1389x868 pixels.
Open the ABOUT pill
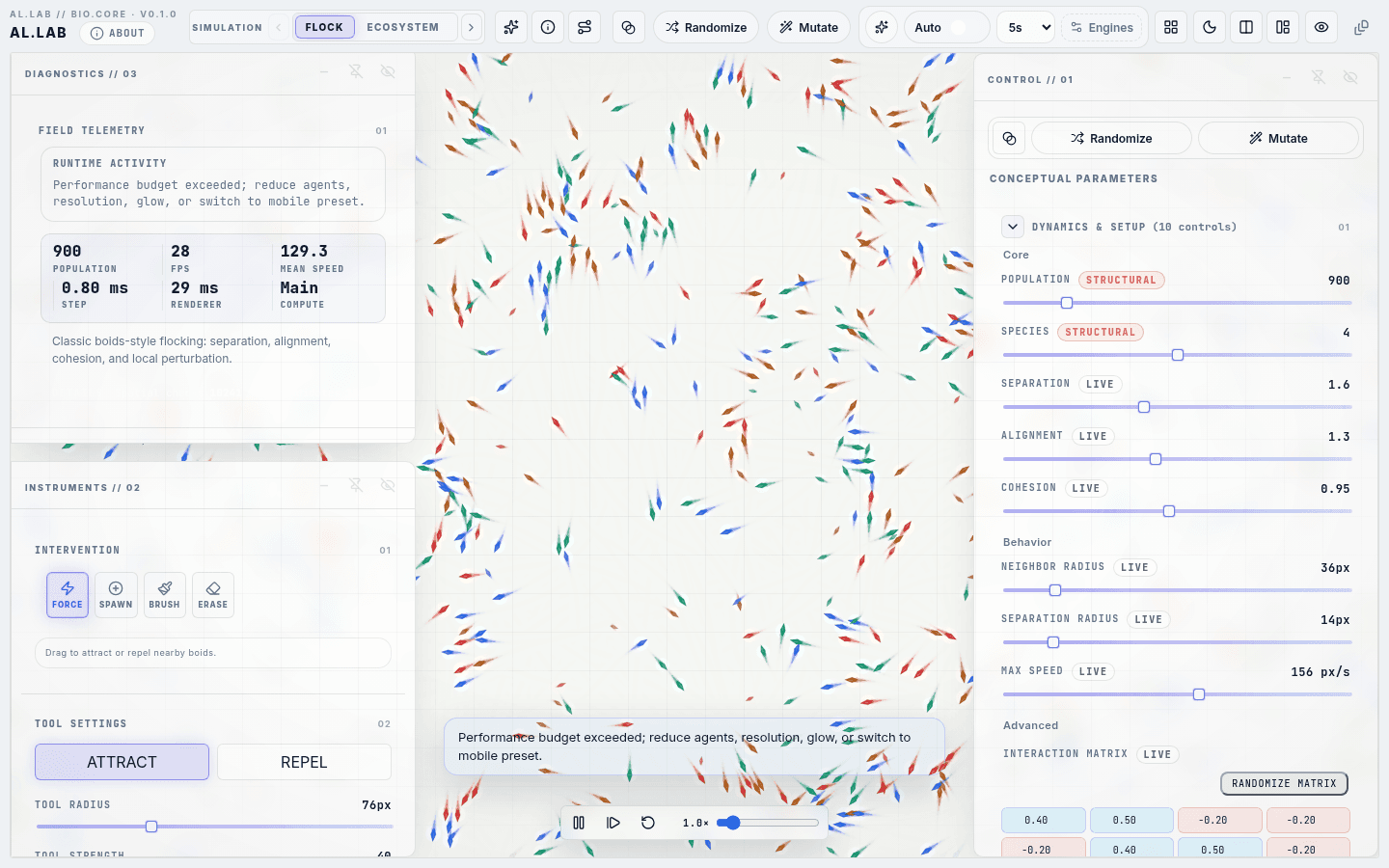coord(118,33)
